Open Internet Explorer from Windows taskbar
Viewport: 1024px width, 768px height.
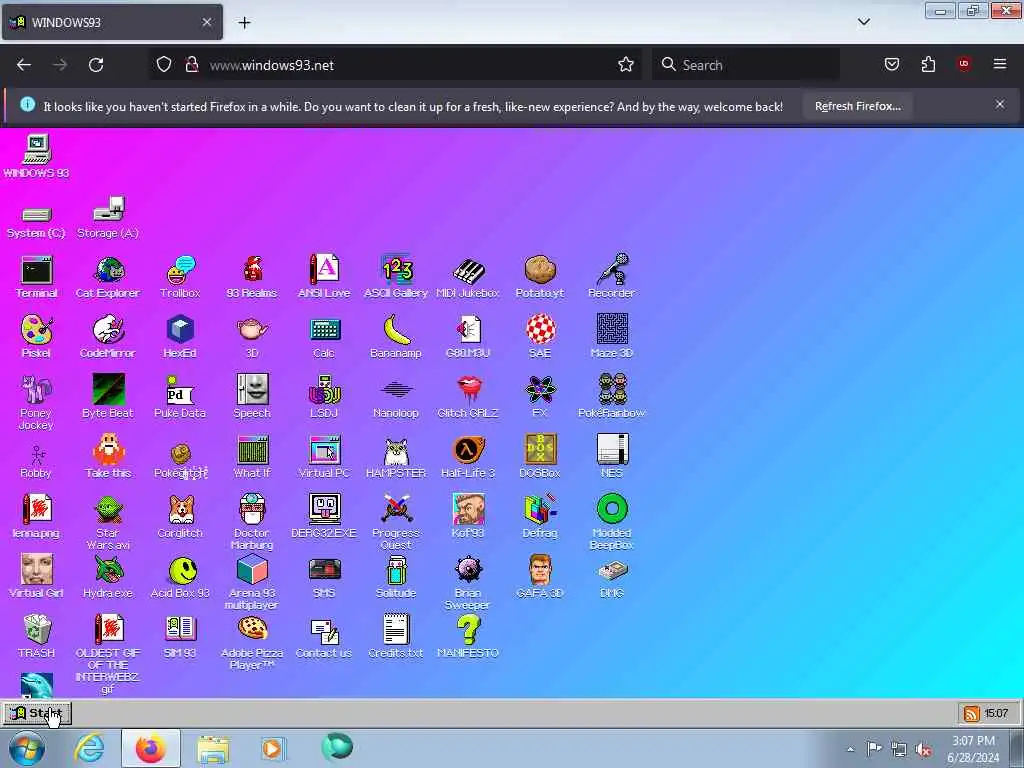(x=89, y=748)
